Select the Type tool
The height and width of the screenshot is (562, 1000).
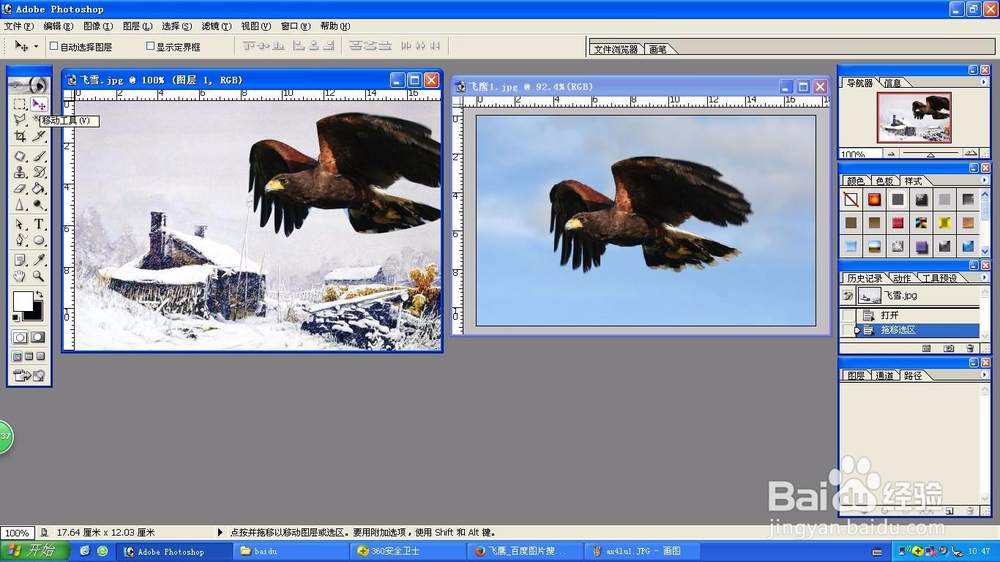[x=39, y=224]
